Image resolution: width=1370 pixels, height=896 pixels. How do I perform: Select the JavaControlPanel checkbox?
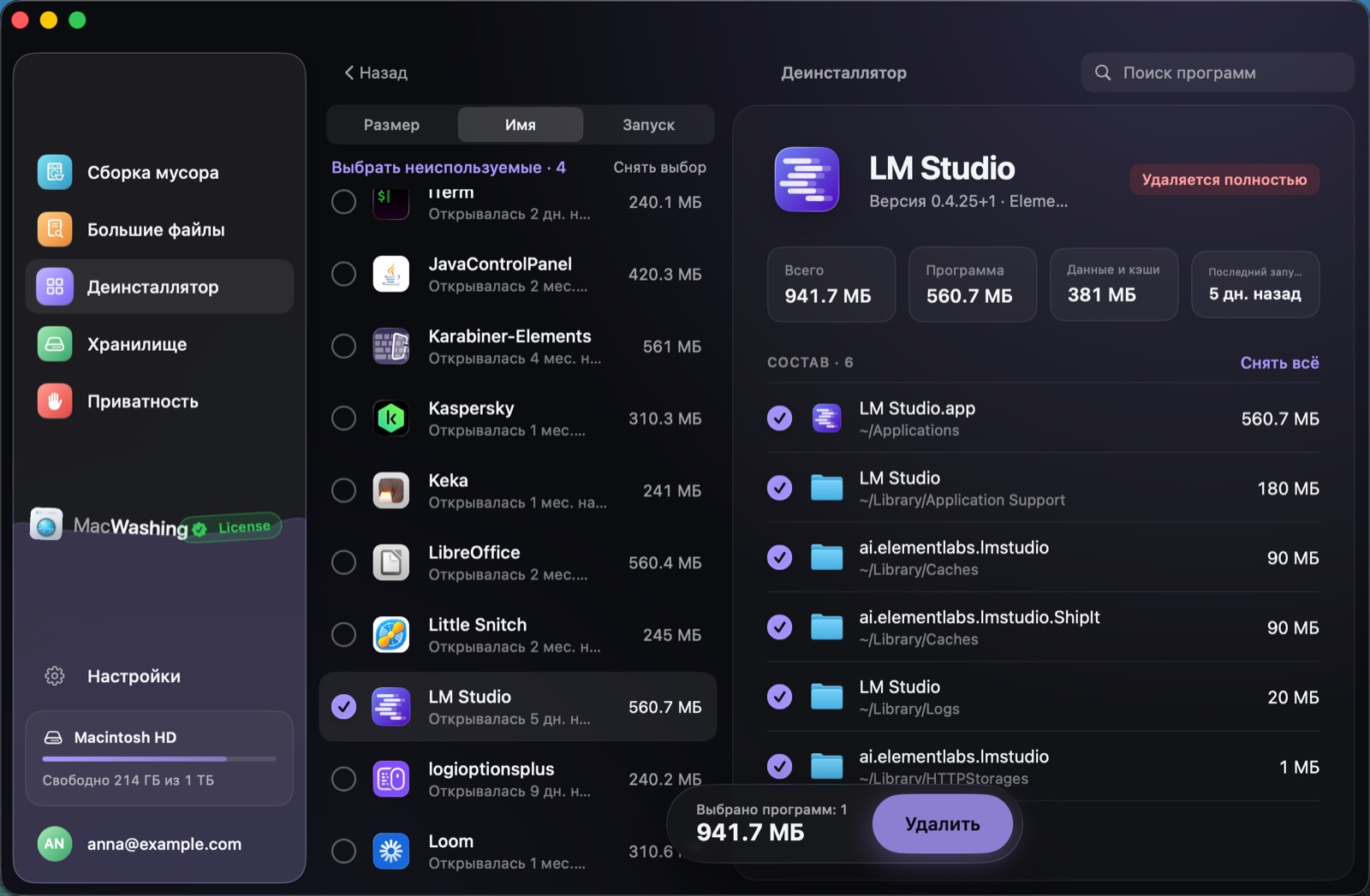pyautogui.click(x=343, y=274)
